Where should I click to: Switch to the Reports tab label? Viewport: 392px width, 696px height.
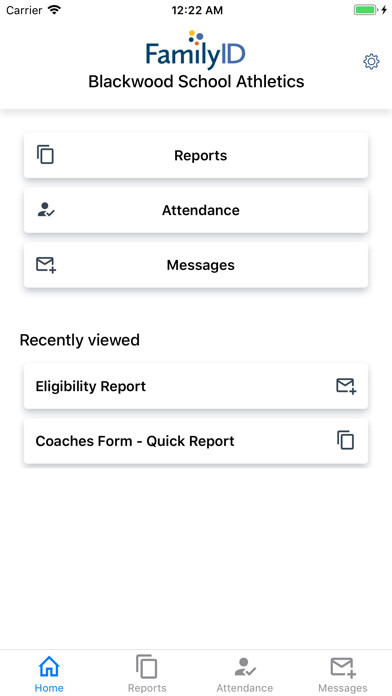[147, 688]
